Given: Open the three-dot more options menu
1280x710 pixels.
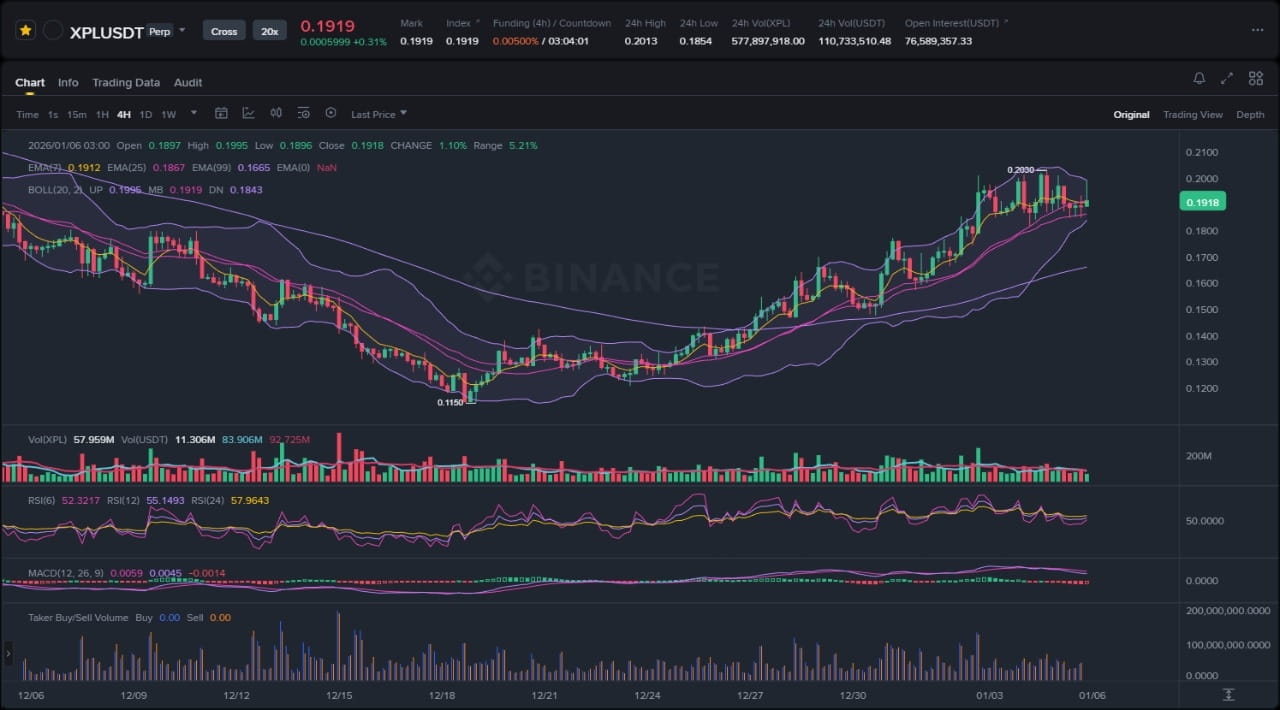Looking at the screenshot, I should coord(1257,31).
